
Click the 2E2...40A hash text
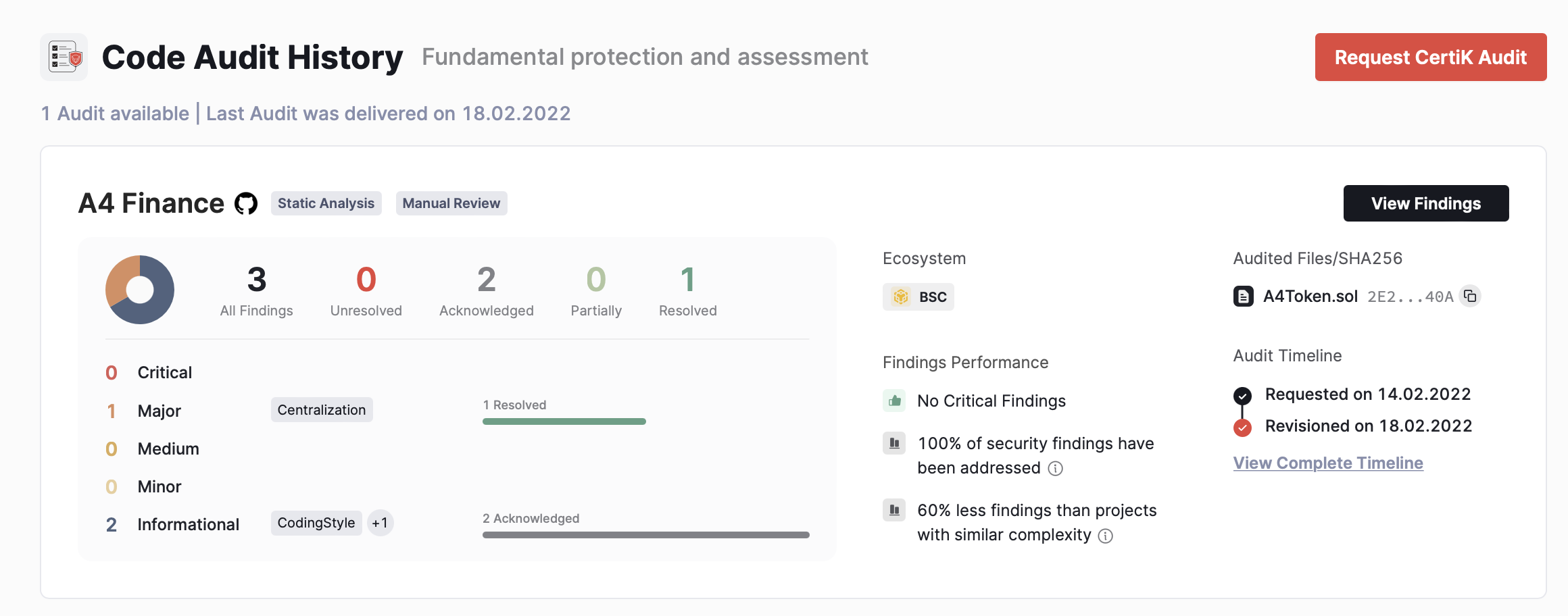coord(1411,297)
